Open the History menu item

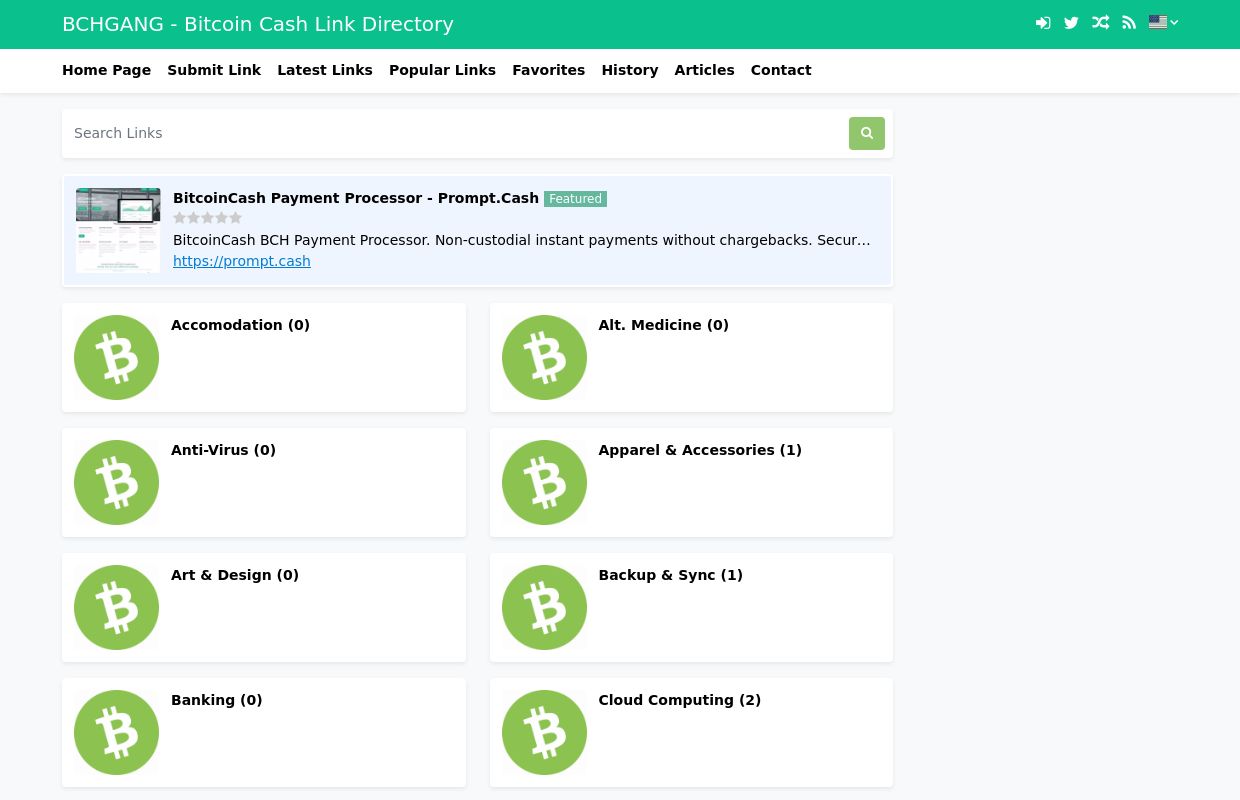click(630, 70)
